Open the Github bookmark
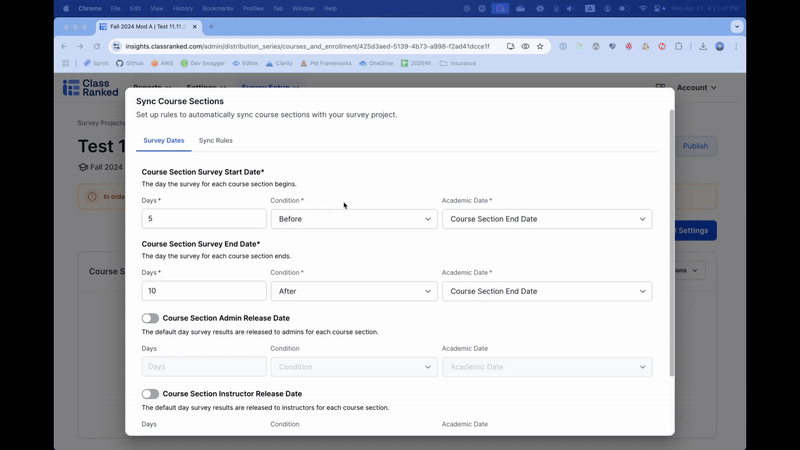The image size is (800, 450). tap(130, 63)
